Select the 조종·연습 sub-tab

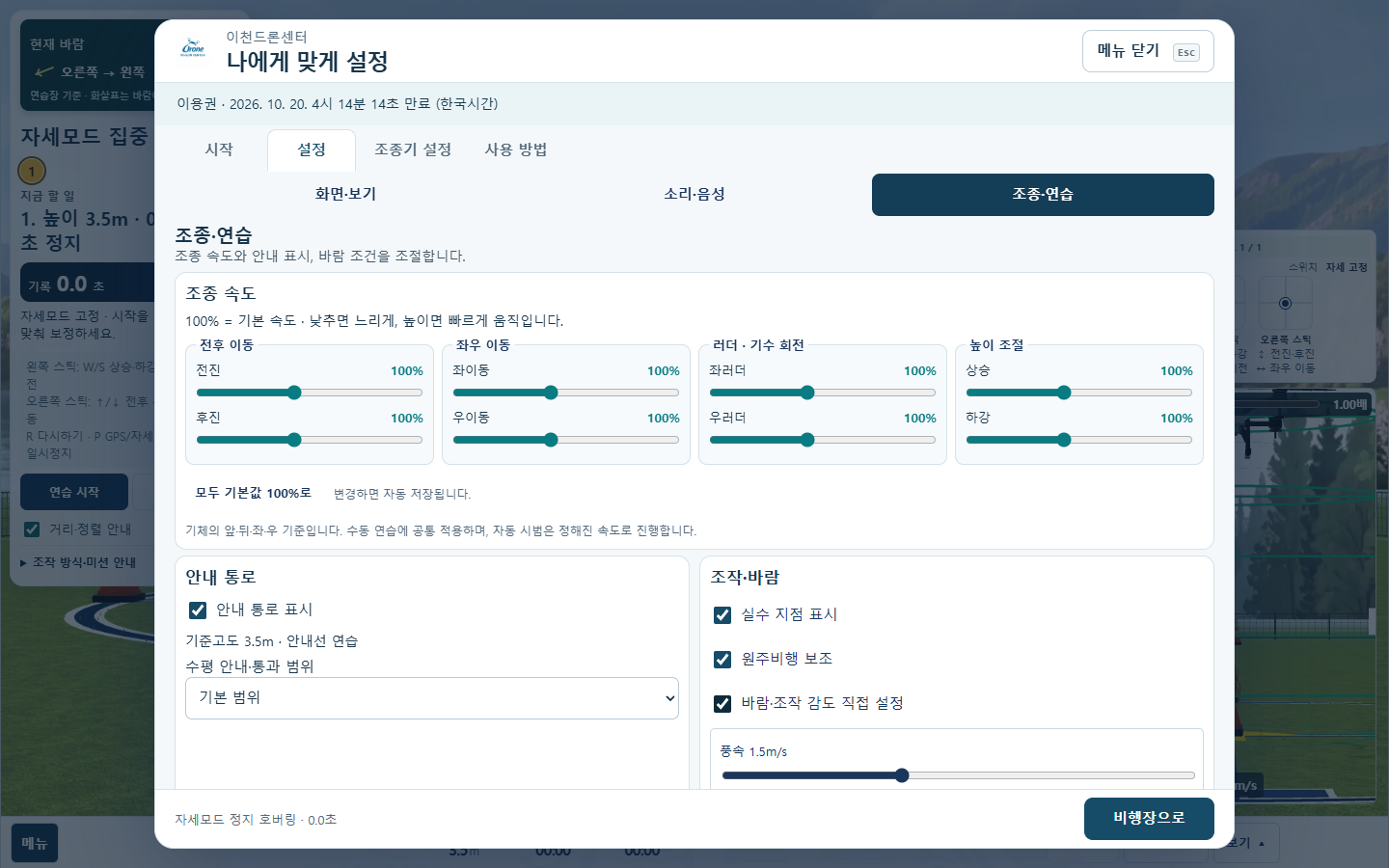(x=1043, y=194)
